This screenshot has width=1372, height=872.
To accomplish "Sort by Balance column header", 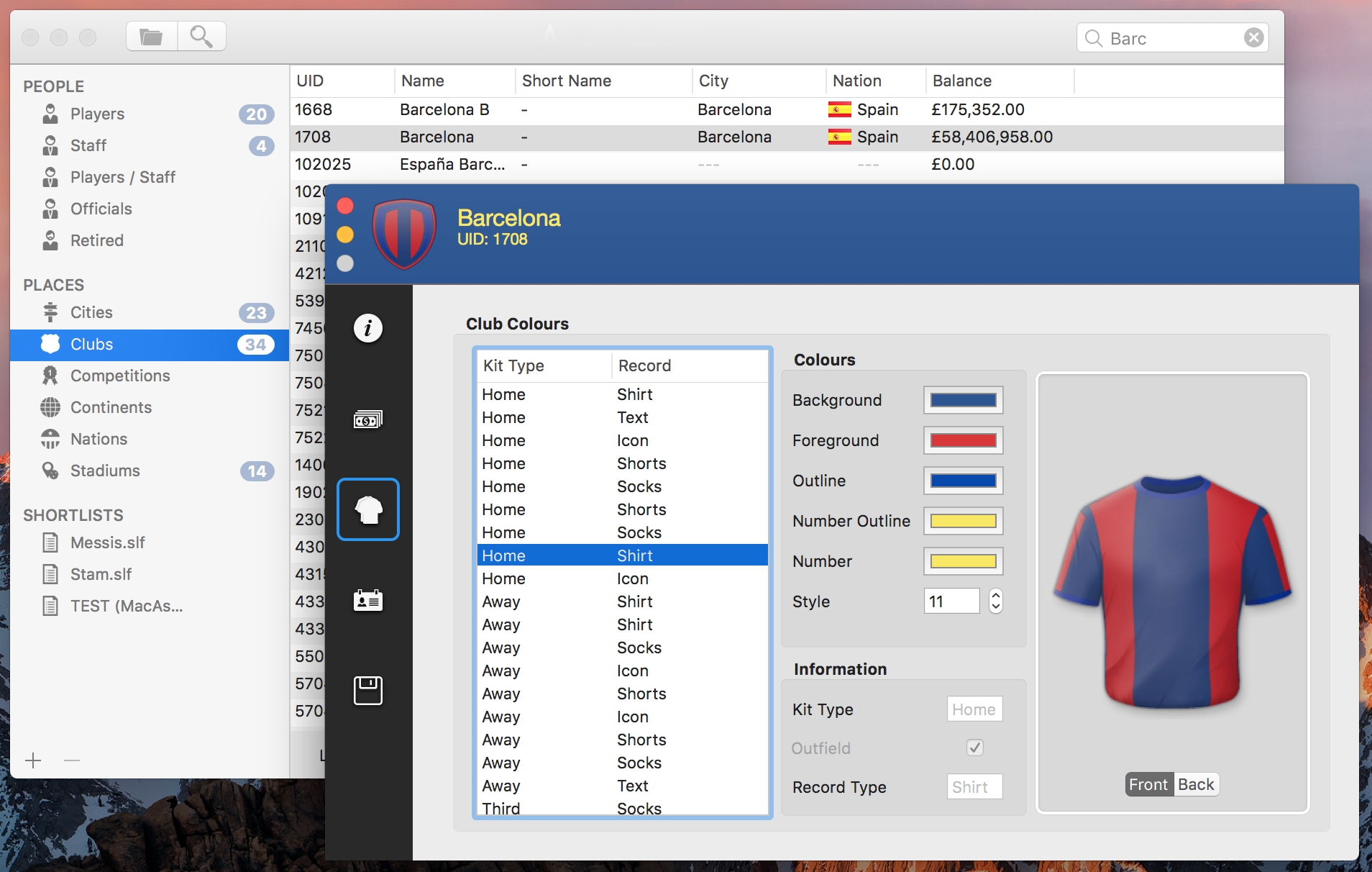I will coord(1000,81).
